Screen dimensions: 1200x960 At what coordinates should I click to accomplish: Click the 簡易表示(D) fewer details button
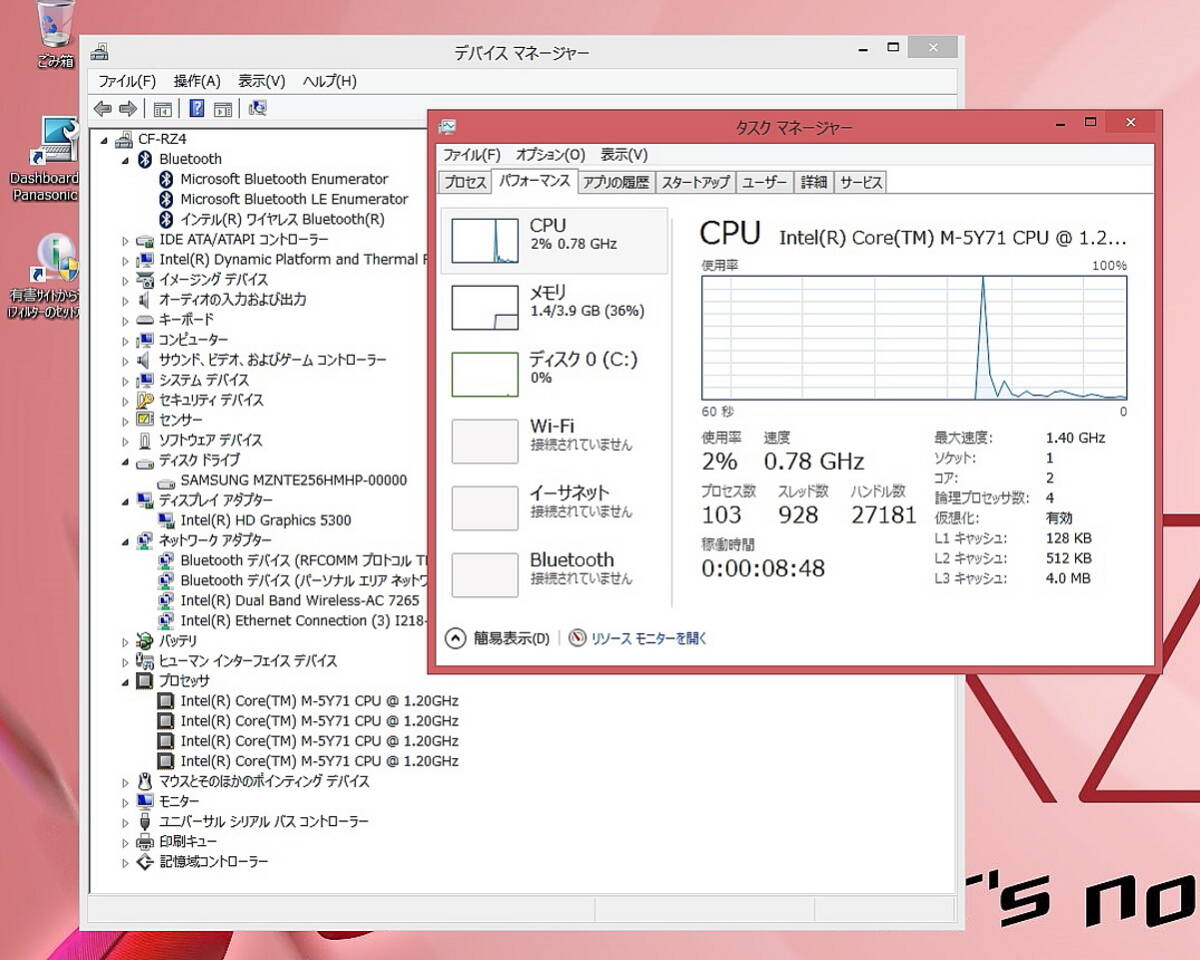[x=498, y=638]
